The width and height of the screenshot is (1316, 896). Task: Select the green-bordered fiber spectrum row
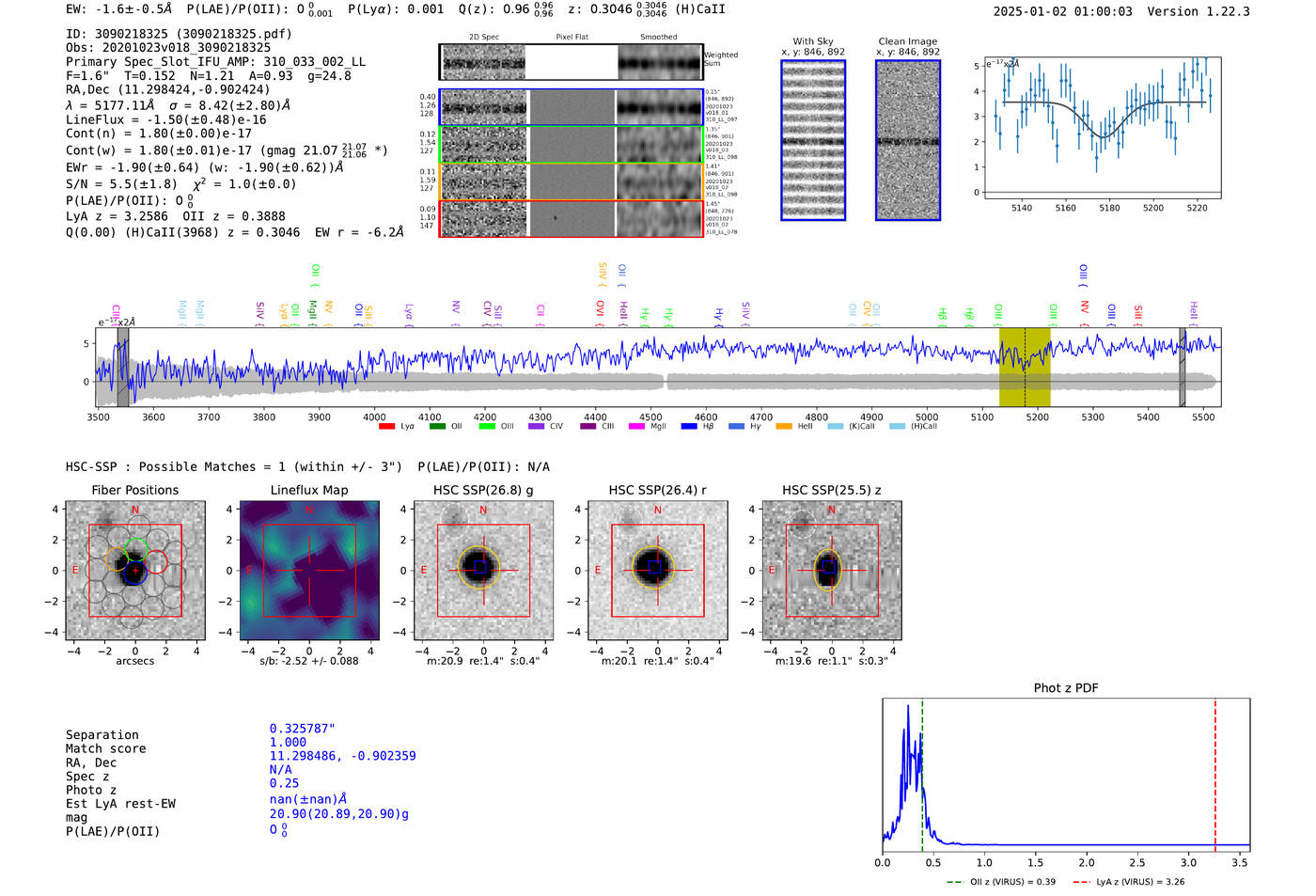click(571, 144)
